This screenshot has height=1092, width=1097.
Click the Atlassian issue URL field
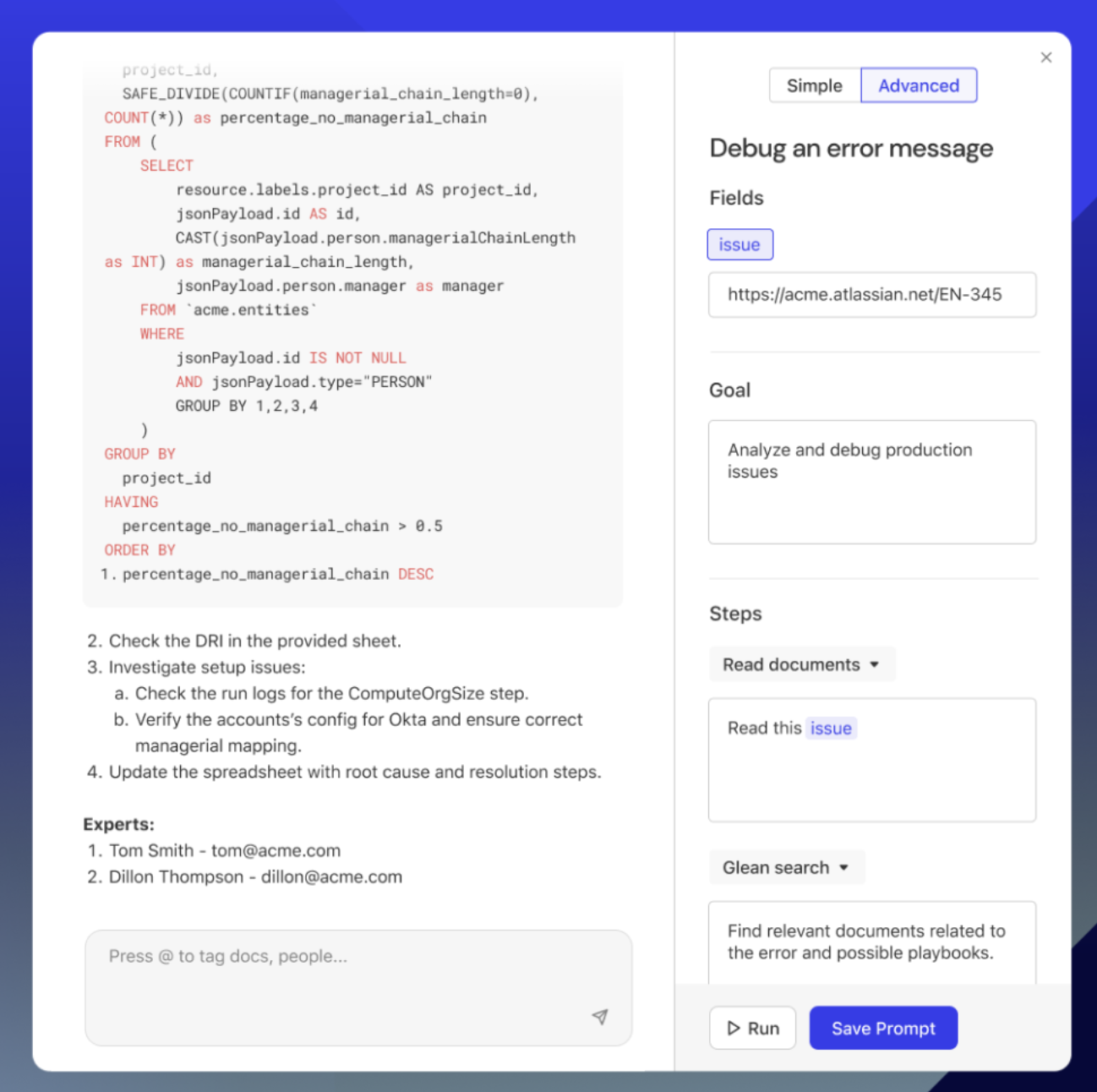(x=872, y=294)
